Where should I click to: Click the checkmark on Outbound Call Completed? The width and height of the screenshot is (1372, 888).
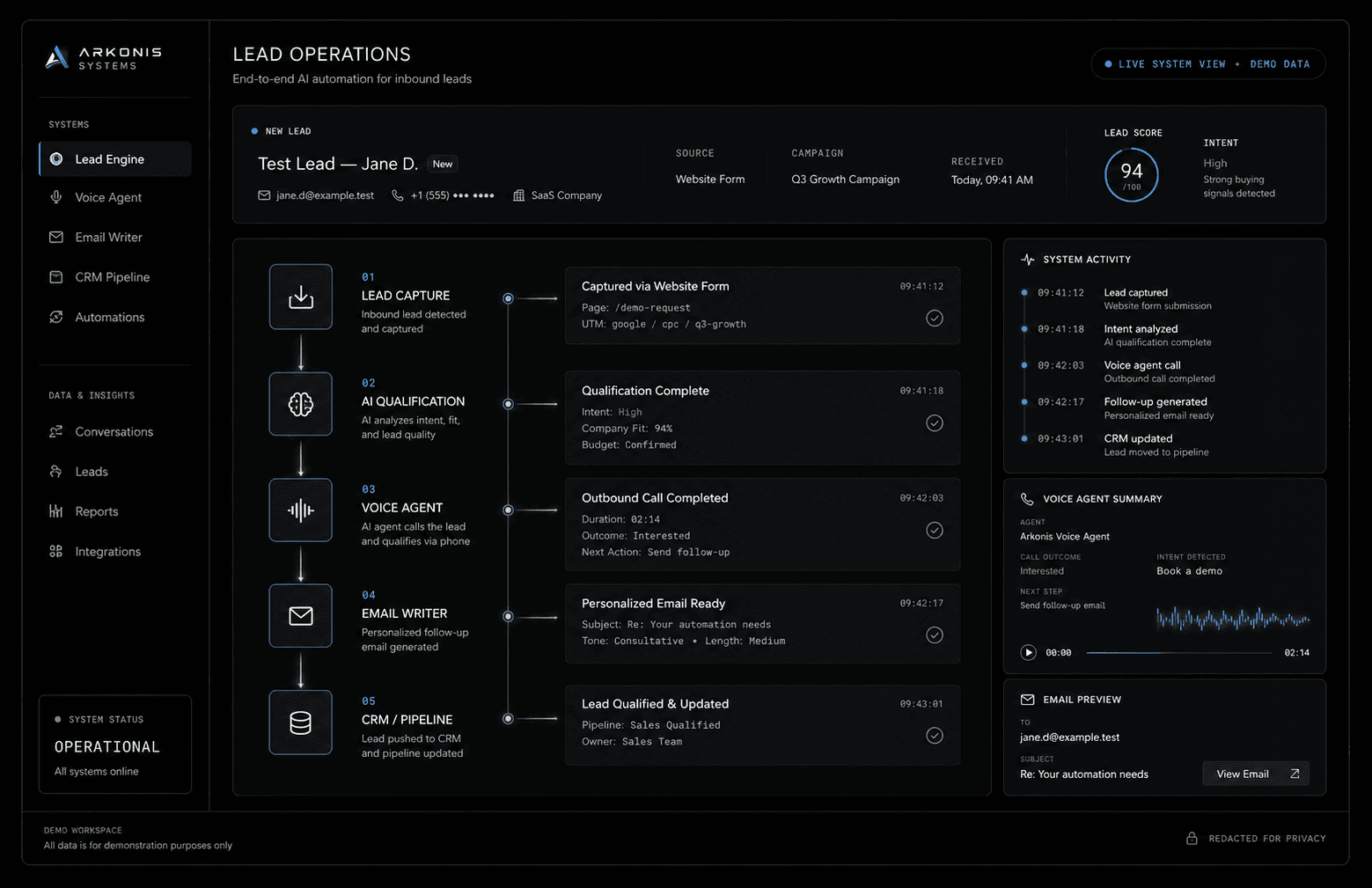click(x=935, y=531)
